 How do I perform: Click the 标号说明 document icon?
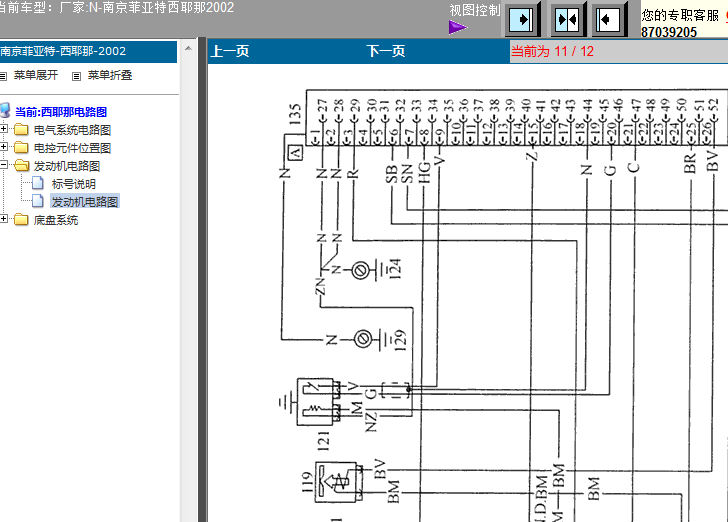[x=38, y=183]
